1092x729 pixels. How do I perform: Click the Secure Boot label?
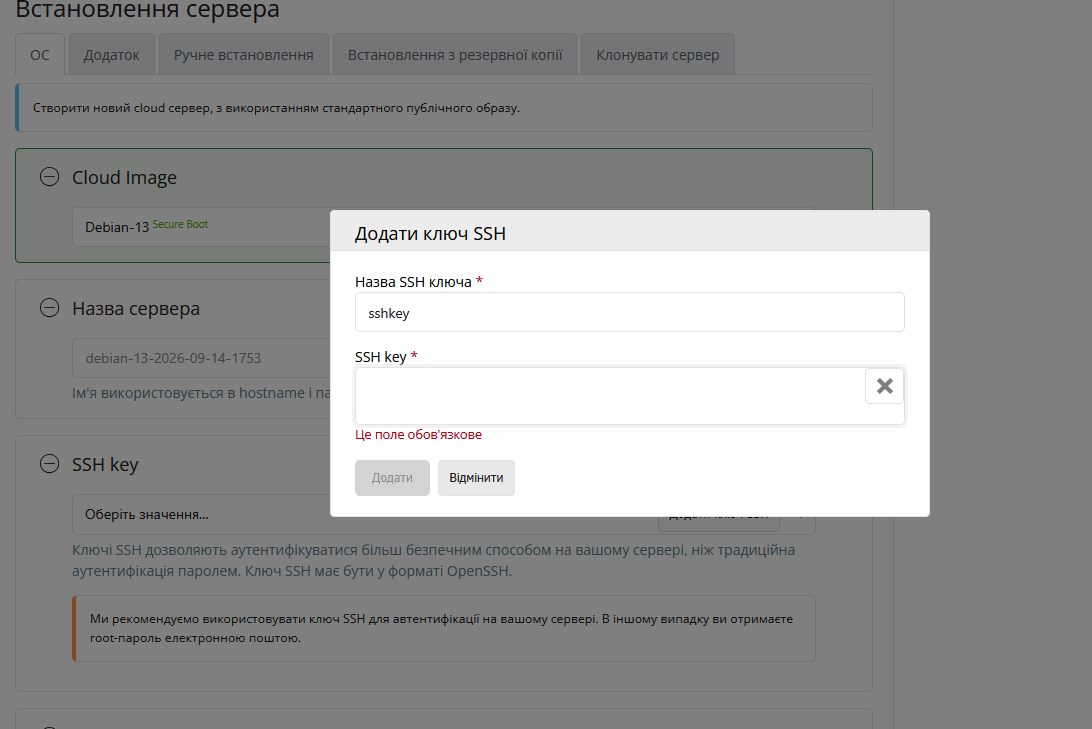[180, 224]
